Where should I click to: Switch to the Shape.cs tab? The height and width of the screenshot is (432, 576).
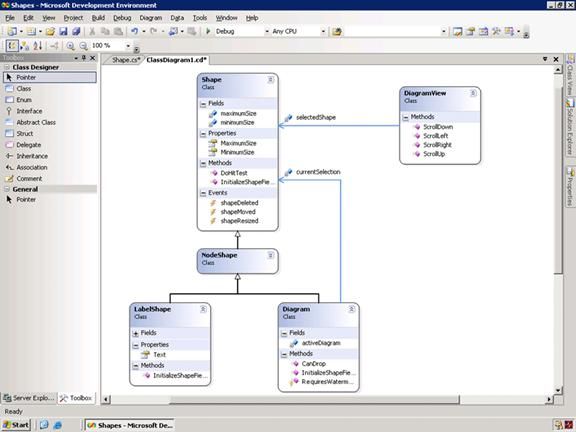point(125,60)
